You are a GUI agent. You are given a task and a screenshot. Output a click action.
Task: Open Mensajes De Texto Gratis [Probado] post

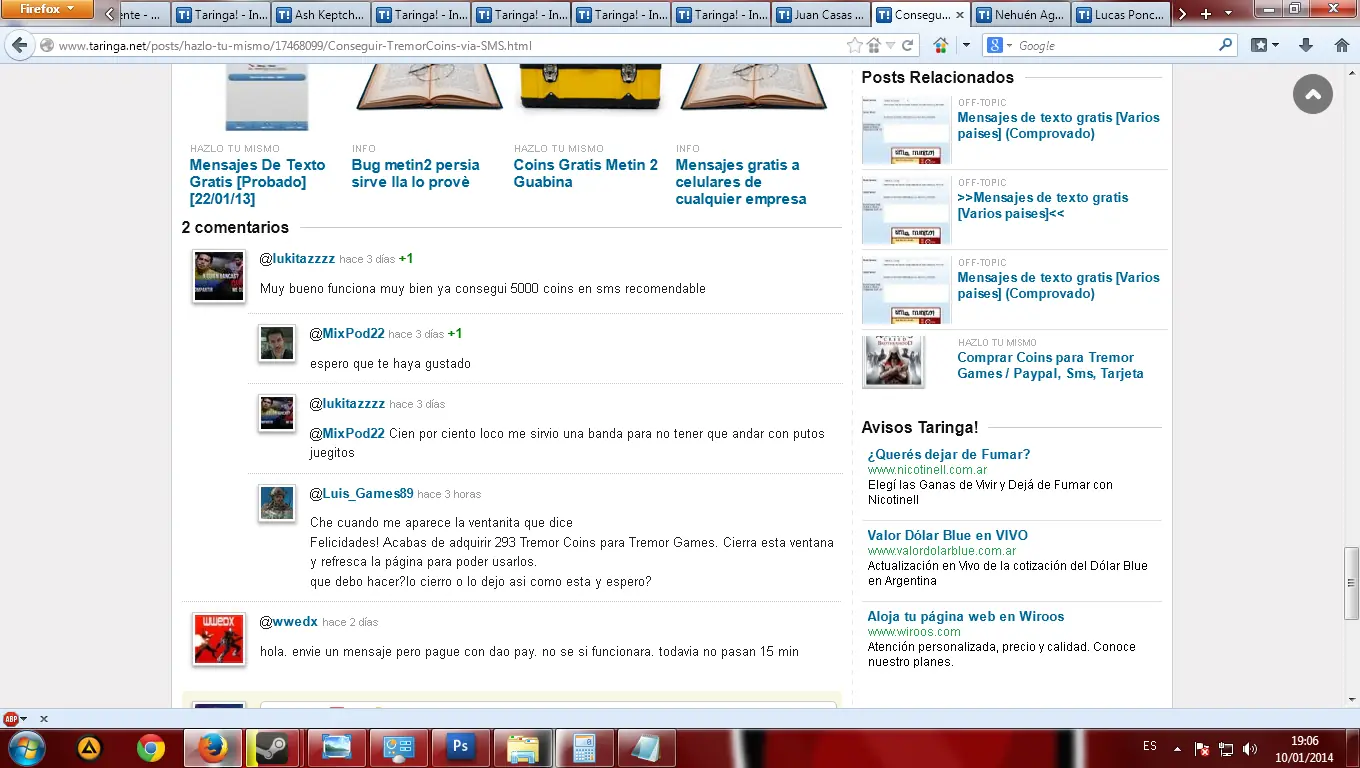(257, 182)
